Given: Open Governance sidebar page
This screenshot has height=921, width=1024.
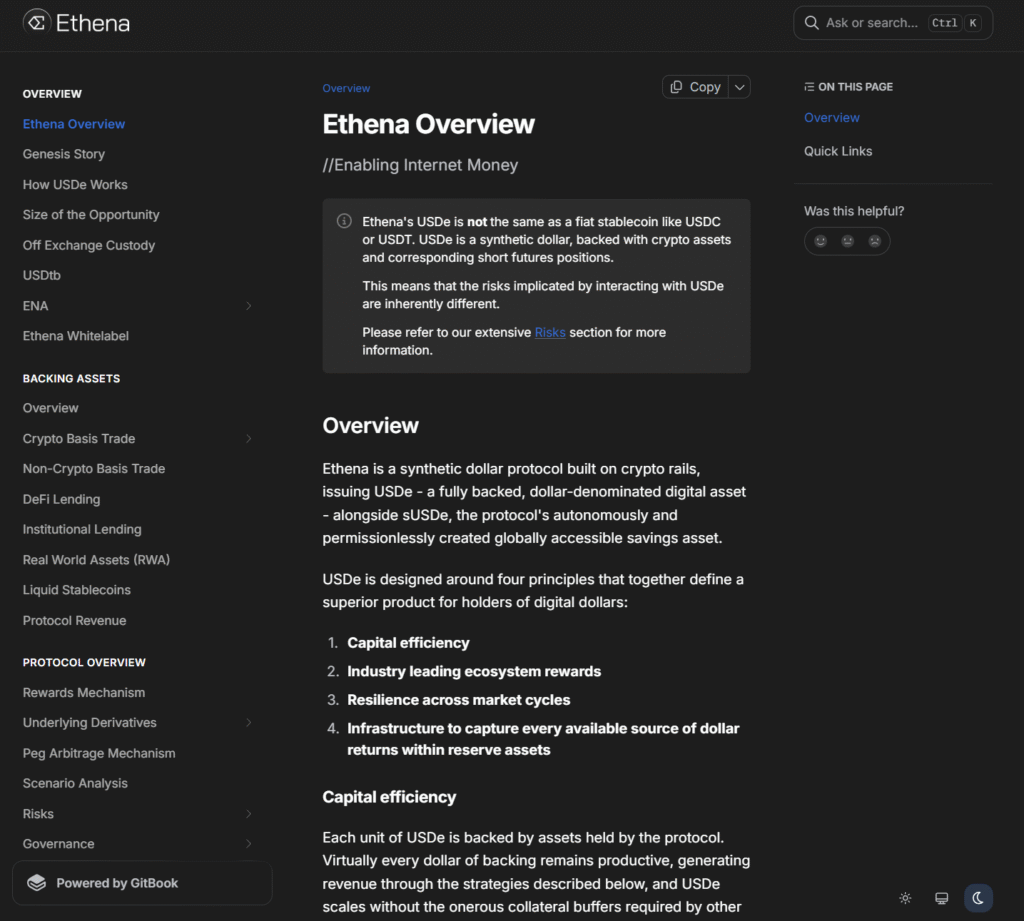Looking at the screenshot, I should tap(59, 844).
